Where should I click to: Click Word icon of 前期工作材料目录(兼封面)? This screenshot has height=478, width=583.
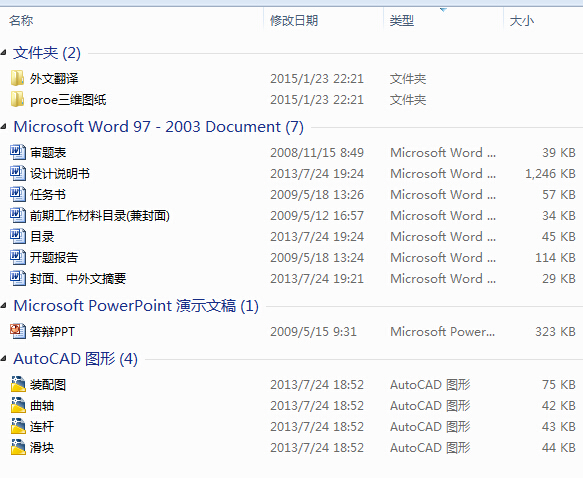pyautogui.click(x=17, y=216)
